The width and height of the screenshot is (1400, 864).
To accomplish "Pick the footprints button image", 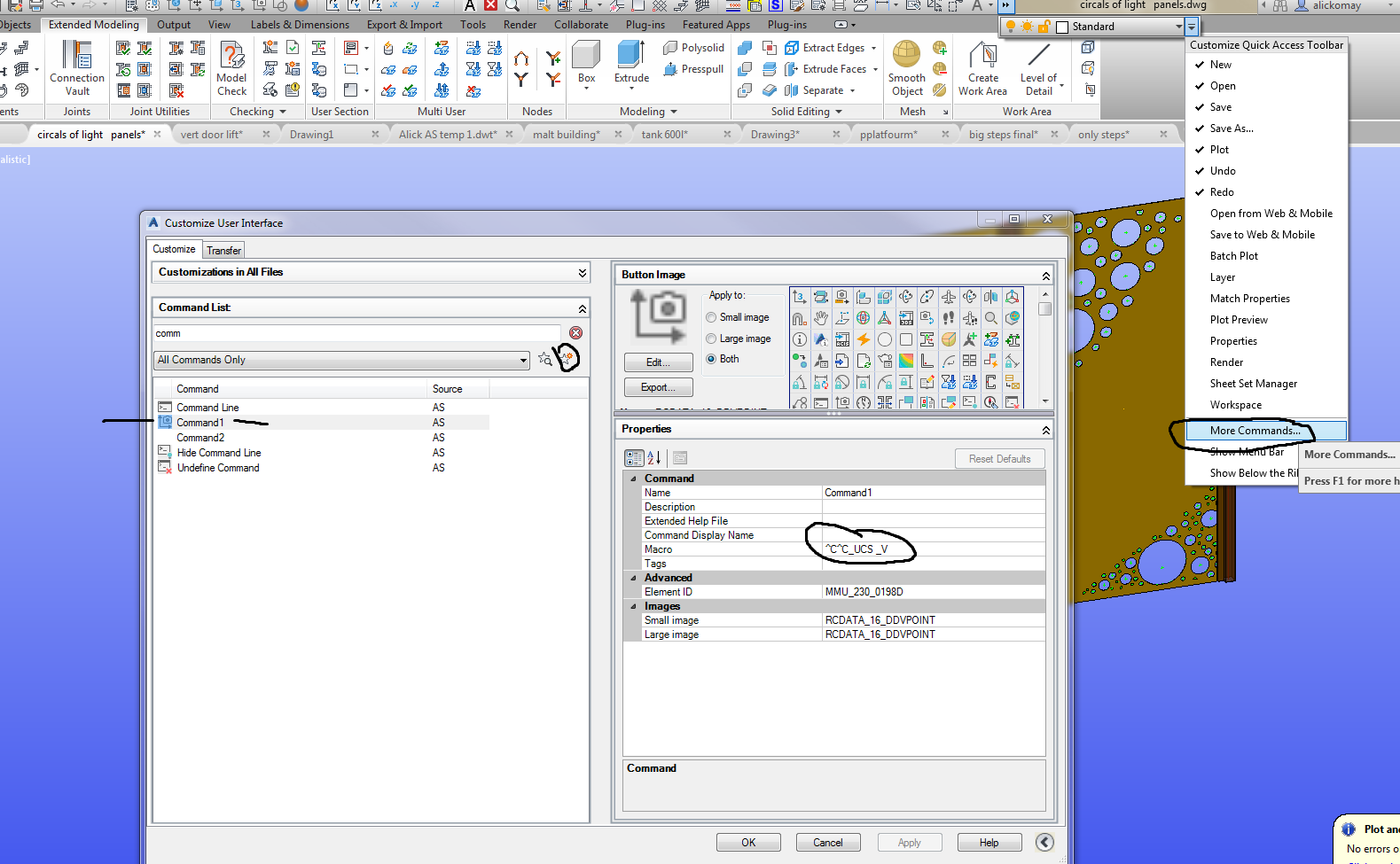I will [x=949, y=318].
